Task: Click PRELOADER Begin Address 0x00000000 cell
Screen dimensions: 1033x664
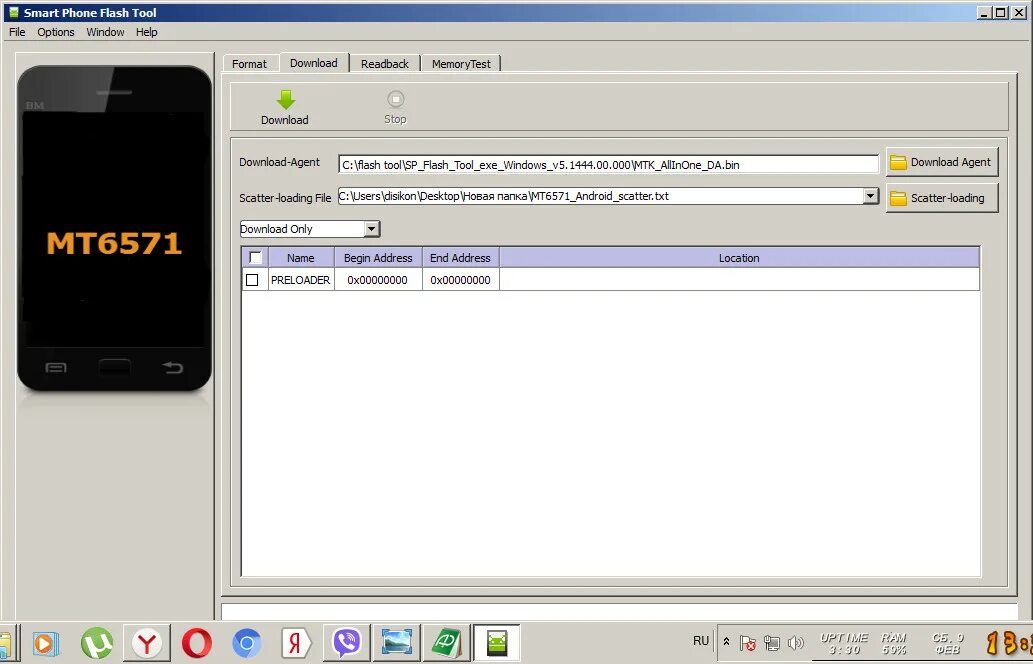Action: 378,280
